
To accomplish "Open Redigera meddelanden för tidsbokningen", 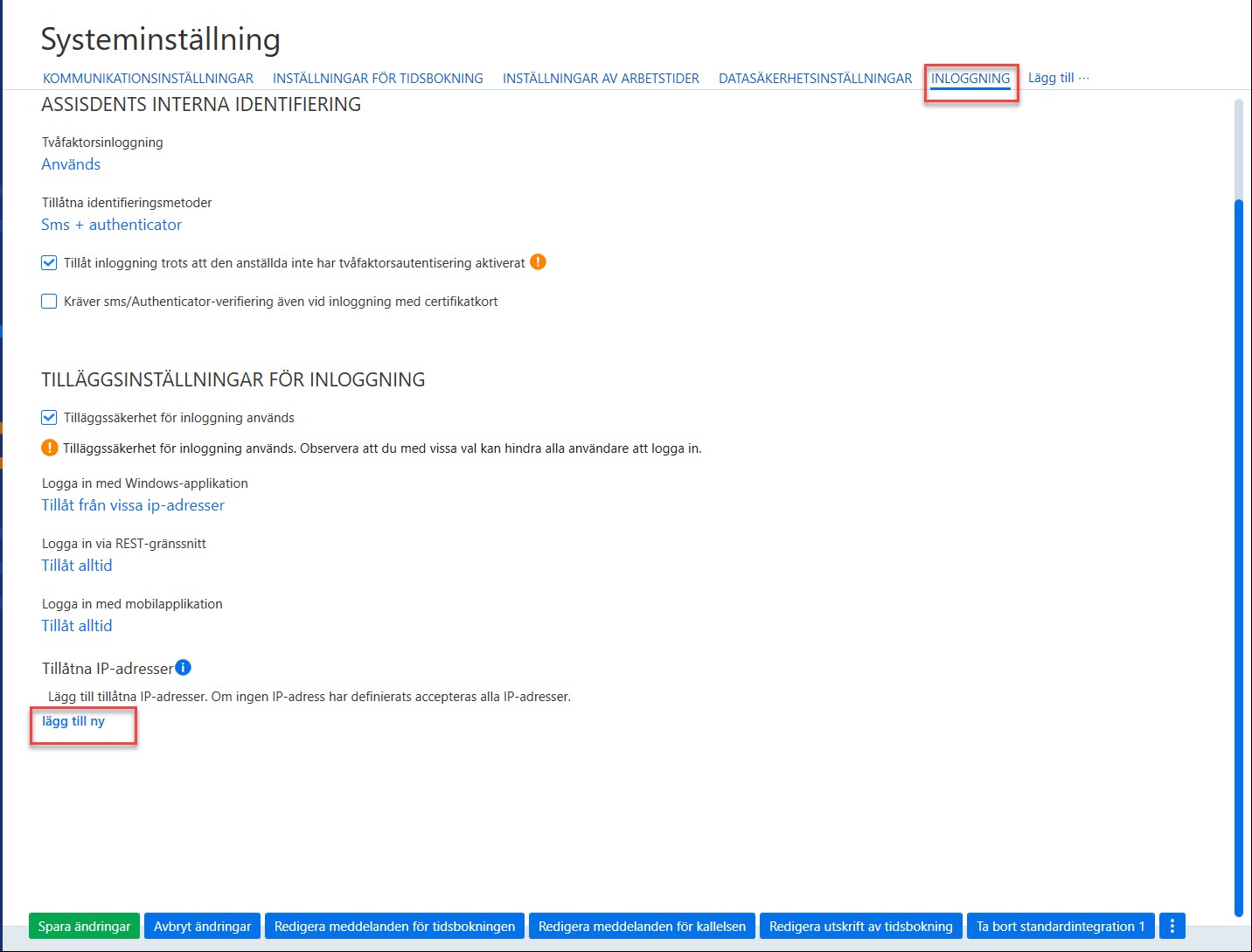I will [394, 926].
